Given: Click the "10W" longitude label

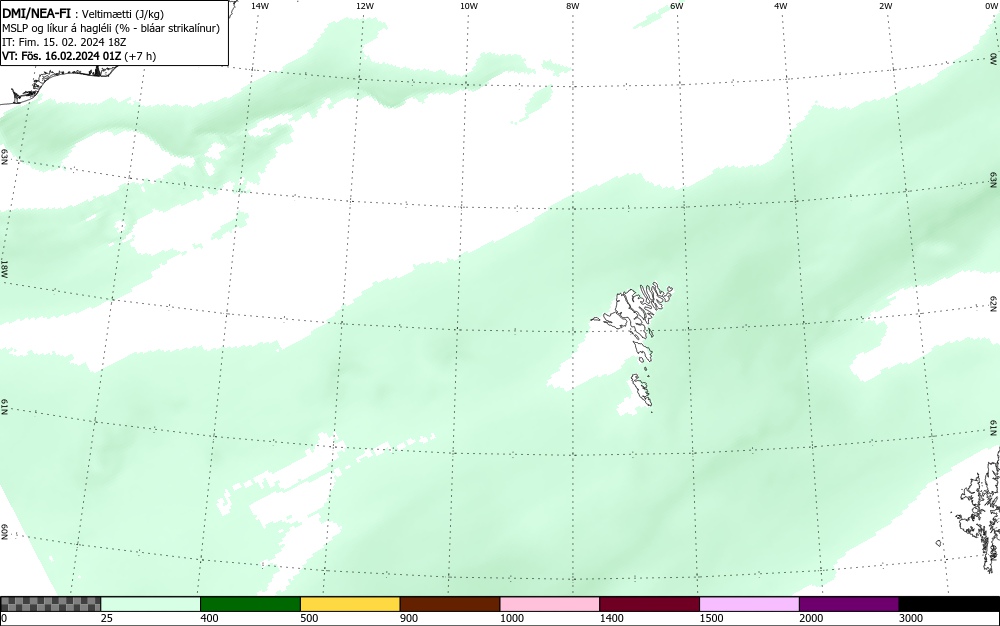Looking at the screenshot, I should coord(469,6).
